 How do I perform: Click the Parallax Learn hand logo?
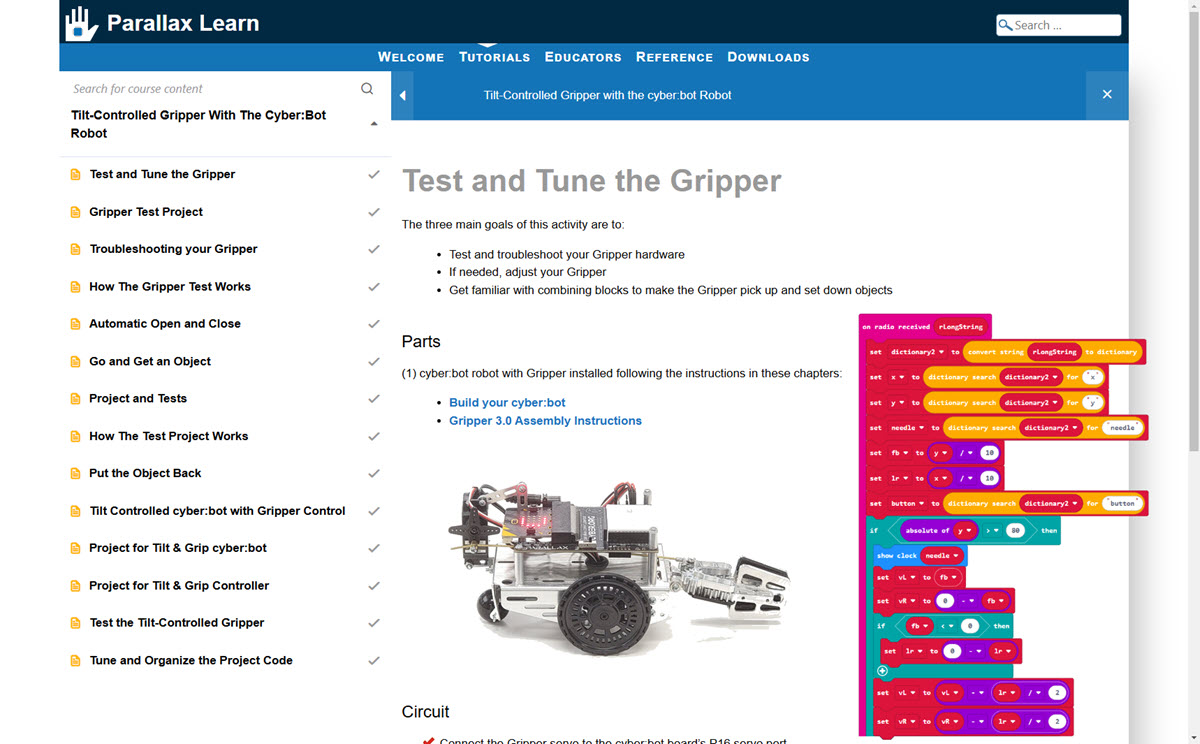click(80, 23)
